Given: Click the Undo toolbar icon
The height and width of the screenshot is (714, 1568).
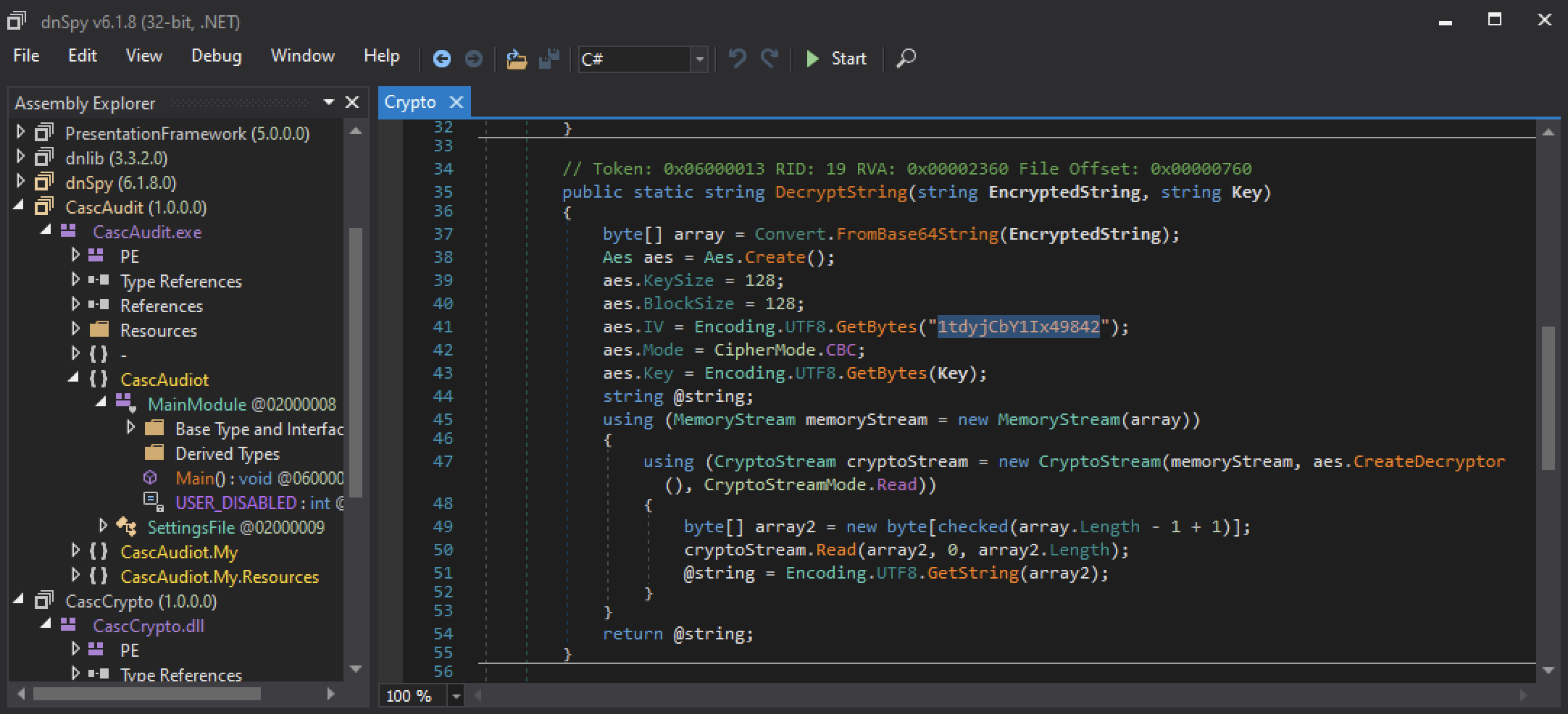Looking at the screenshot, I should click(737, 59).
